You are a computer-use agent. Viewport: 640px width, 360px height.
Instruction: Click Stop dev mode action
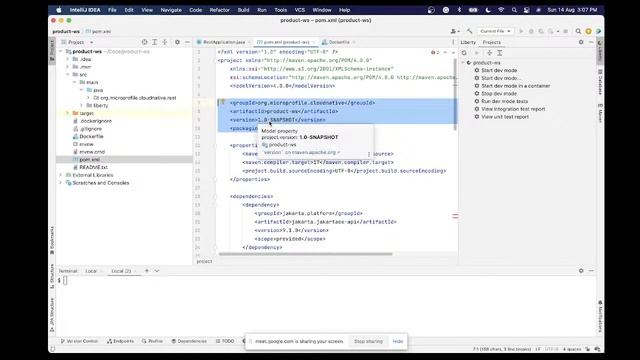point(499,94)
